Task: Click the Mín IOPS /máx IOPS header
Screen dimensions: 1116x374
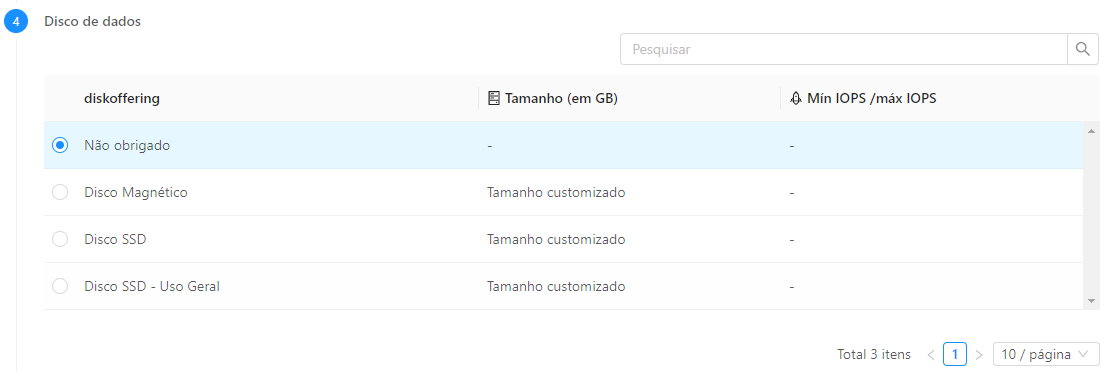Action: (871, 98)
